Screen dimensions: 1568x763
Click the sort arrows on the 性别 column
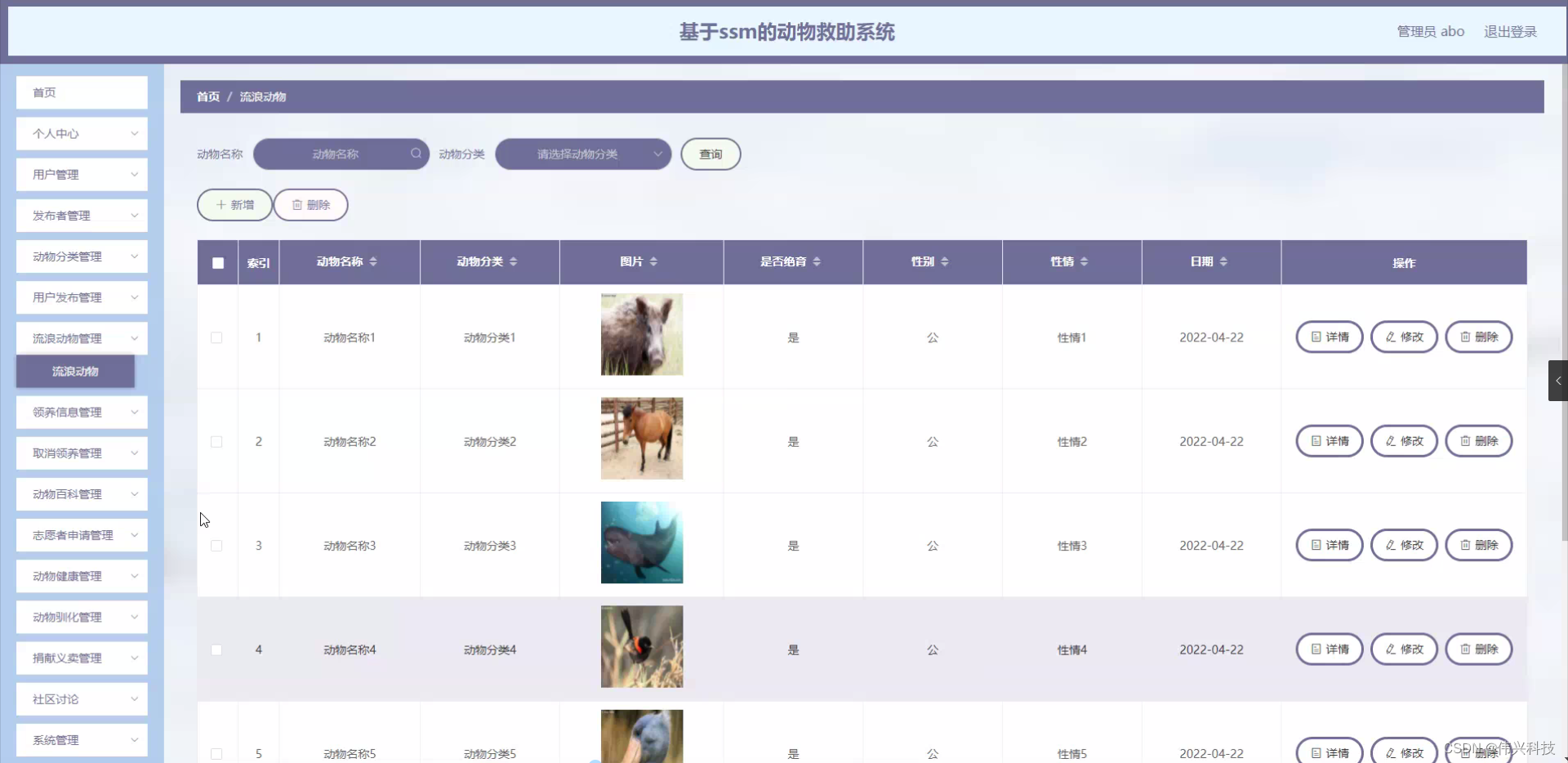(x=945, y=261)
